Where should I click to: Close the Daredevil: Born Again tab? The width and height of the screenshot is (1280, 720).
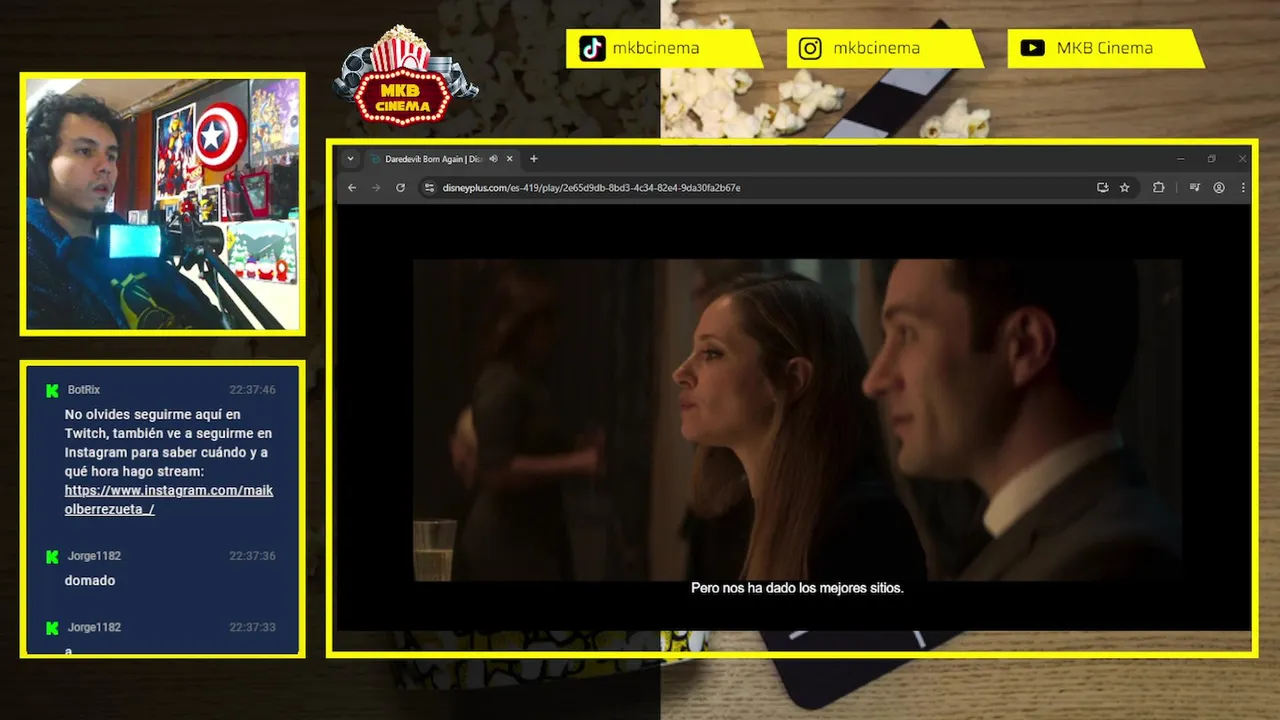510,159
